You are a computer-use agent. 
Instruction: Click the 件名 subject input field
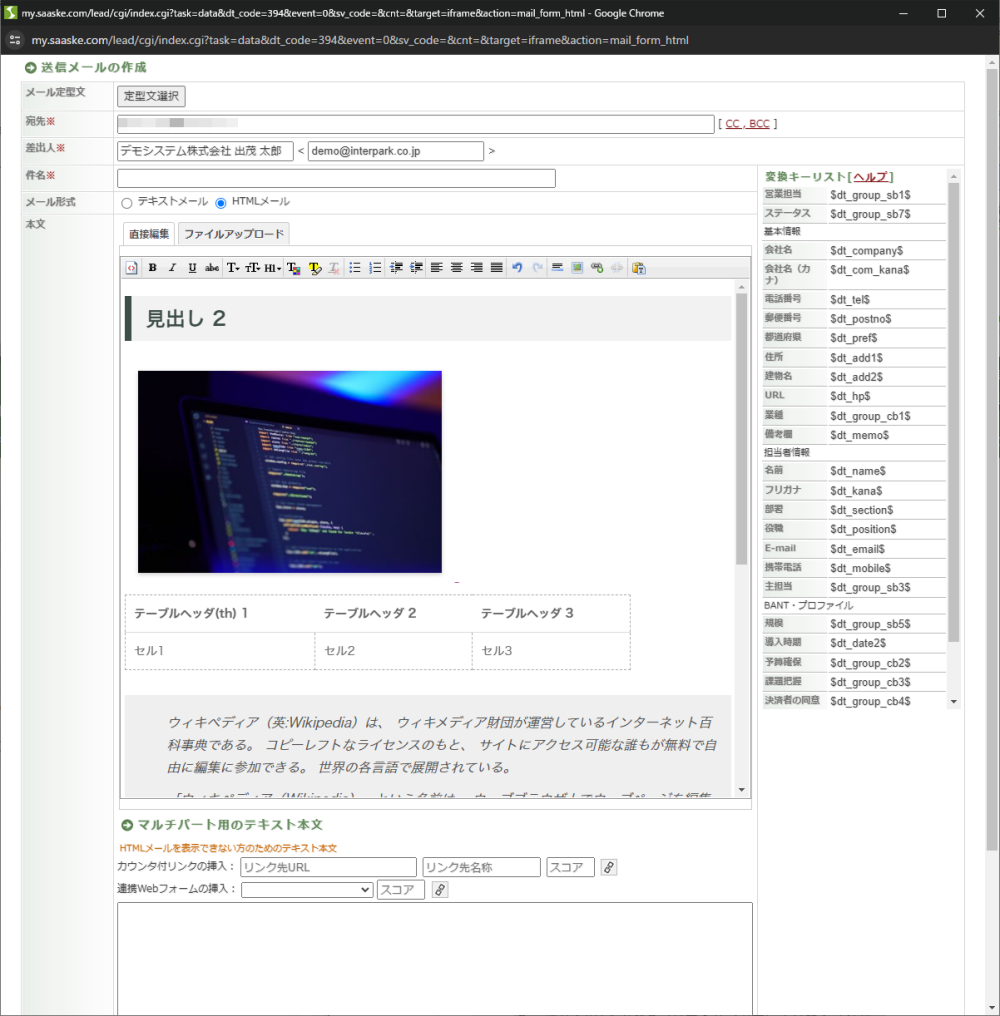336,178
